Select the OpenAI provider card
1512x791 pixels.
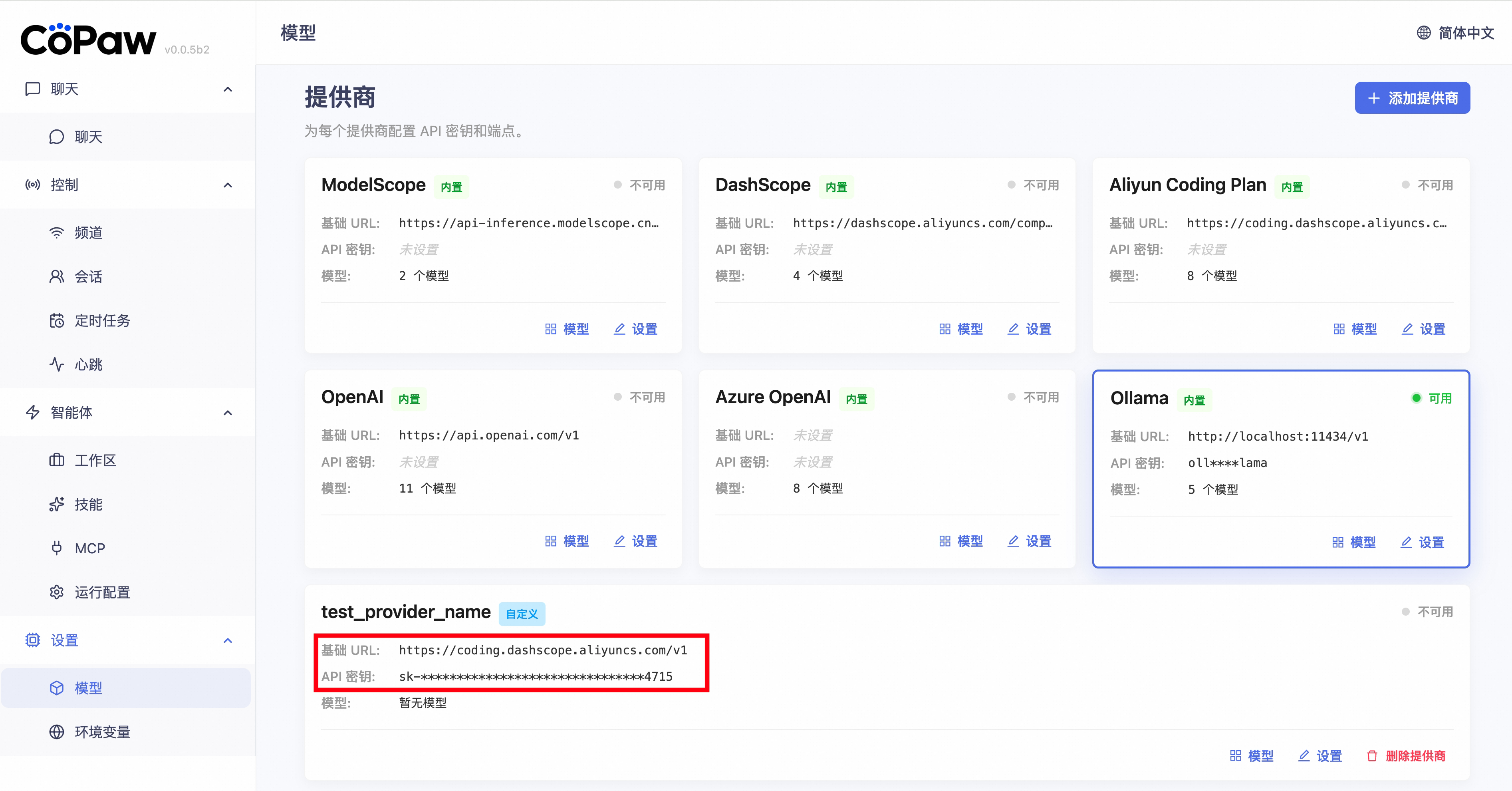[x=492, y=458]
